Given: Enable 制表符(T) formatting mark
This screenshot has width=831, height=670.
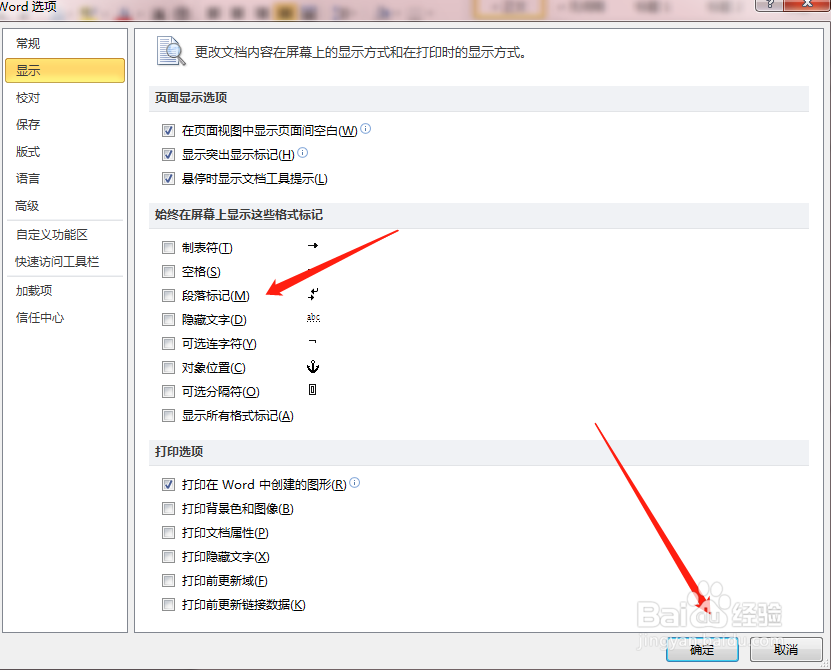Looking at the screenshot, I should (168, 248).
